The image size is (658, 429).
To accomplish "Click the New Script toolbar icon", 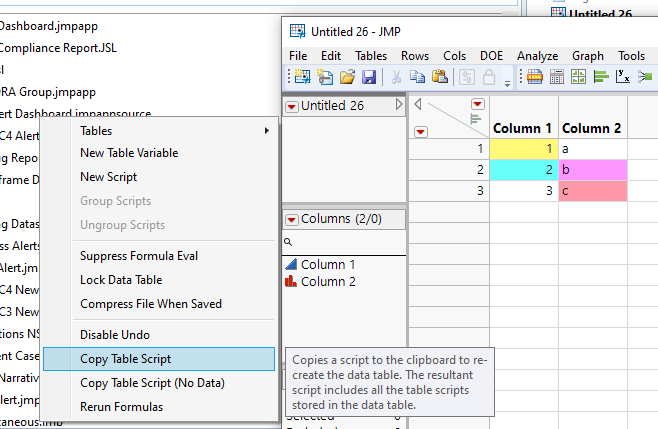I will coord(325,77).
